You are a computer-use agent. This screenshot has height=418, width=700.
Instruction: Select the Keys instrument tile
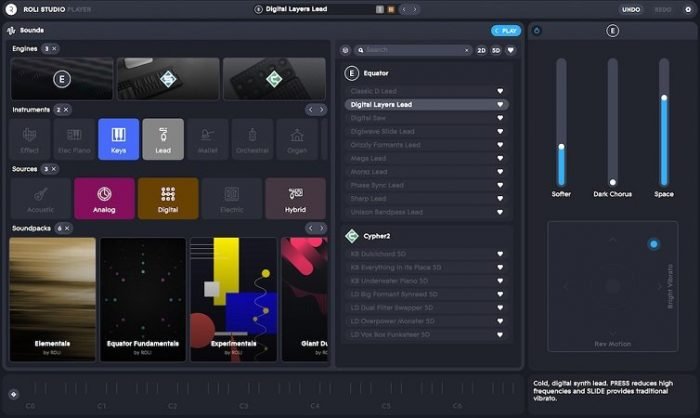[x=118, y=139]
